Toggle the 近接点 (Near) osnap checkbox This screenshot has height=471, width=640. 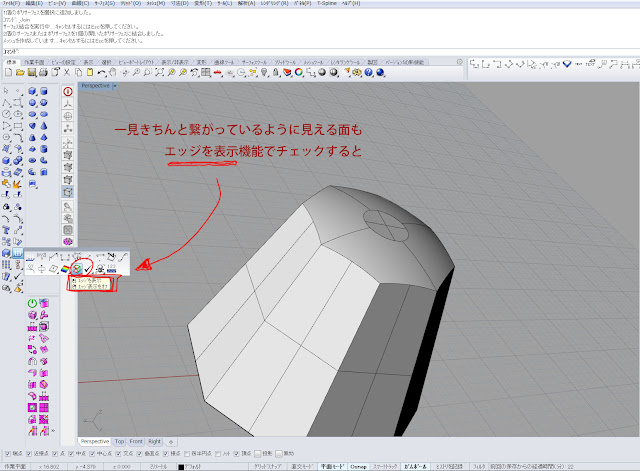[x=29, y=454]
